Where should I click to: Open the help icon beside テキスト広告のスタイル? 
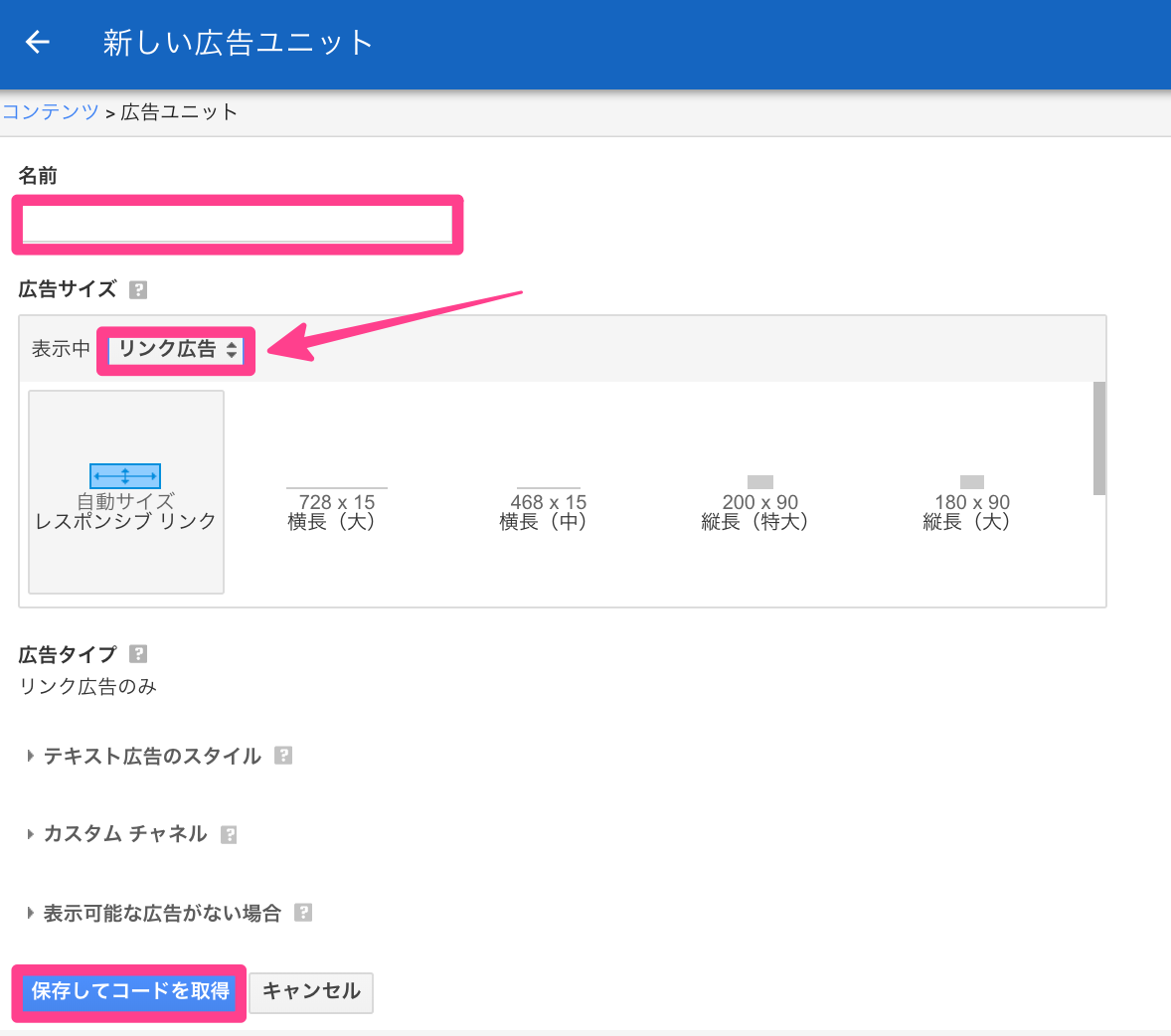pos(283,756)
